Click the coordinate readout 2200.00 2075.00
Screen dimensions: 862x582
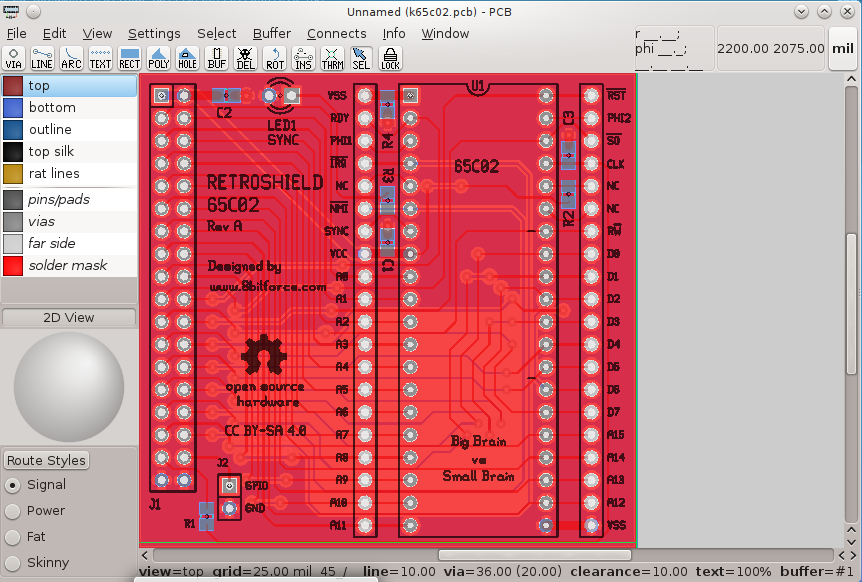click(x=771, y=48)
